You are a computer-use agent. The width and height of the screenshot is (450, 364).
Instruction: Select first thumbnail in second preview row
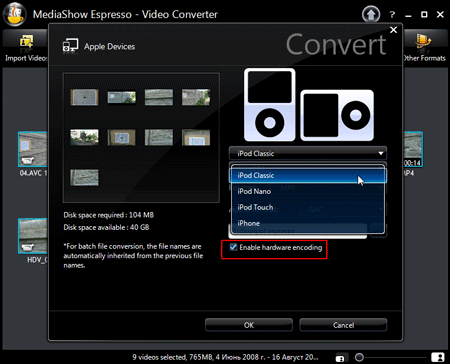click(84, 137)
